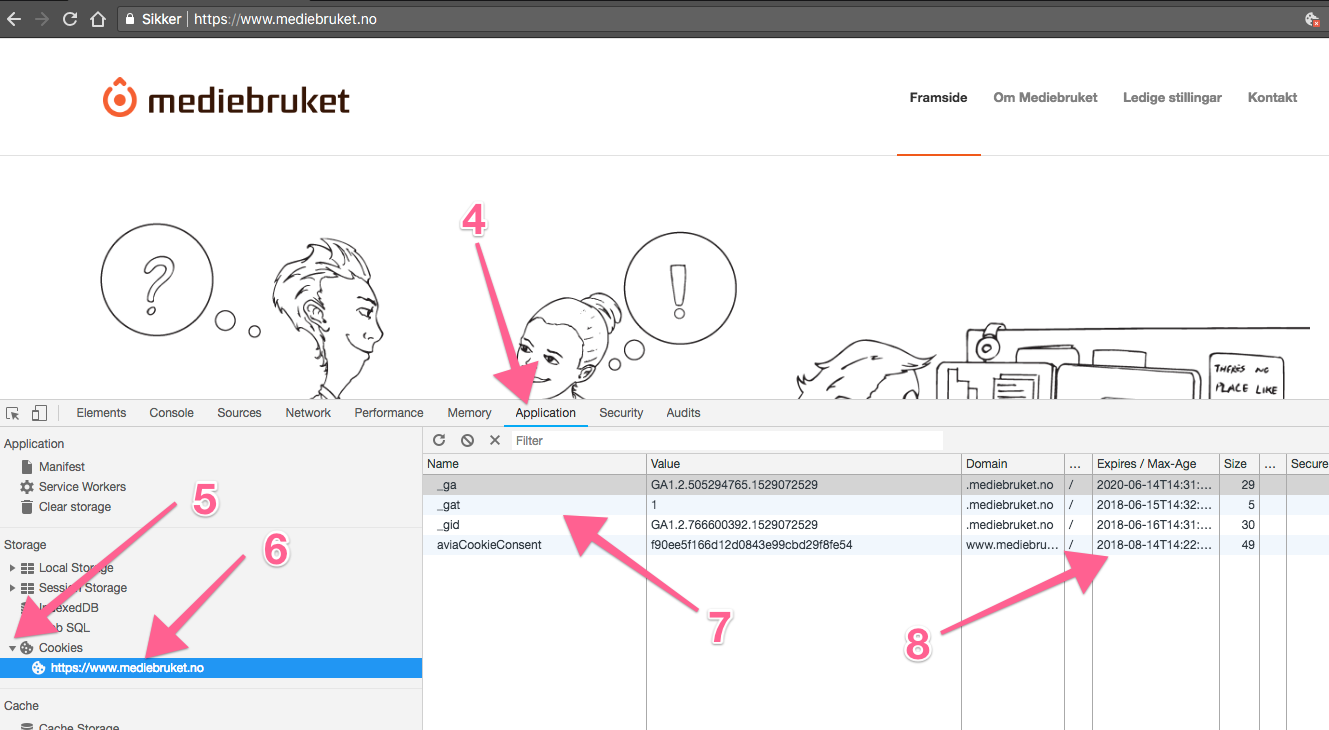The height and width of the screenshot is (730, 1329).
Task: Click the Cache section heading
Action: (21, 706)
